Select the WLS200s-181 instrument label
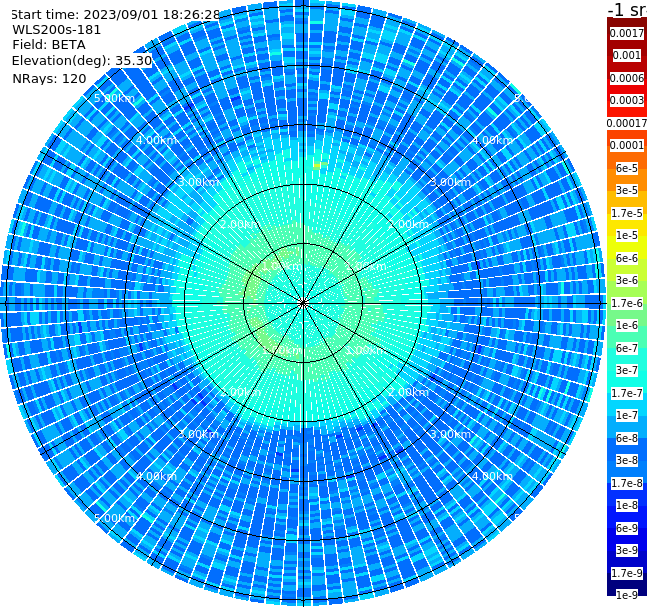This screenshot has height=607, width=647. point(57,30)
